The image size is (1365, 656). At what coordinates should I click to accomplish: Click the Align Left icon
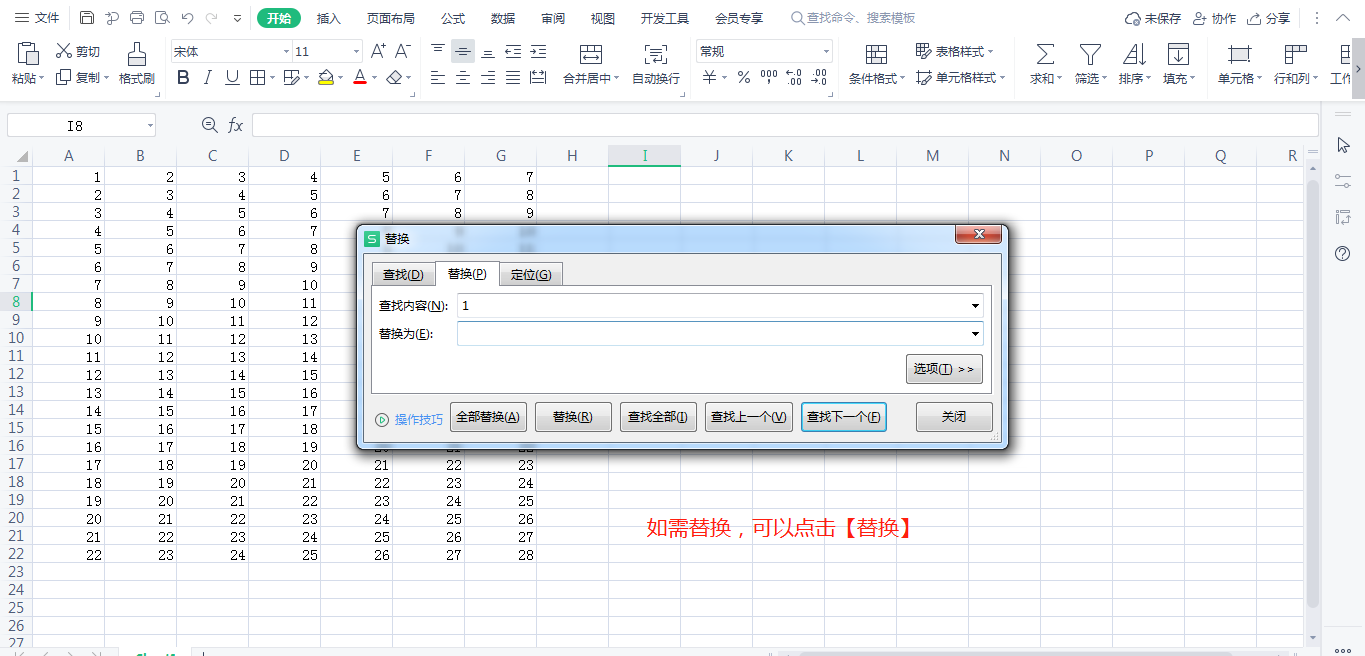tap(438, 77)
